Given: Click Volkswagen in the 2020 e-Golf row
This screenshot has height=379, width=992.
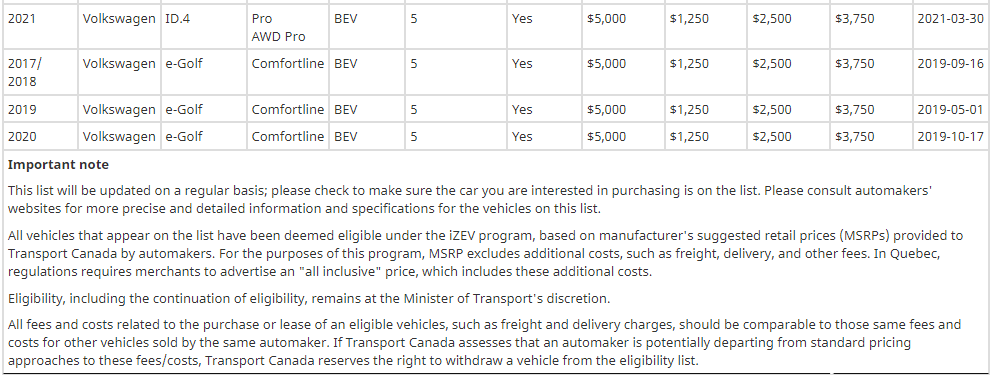Looking at the screenshot, I should [119, 137].
